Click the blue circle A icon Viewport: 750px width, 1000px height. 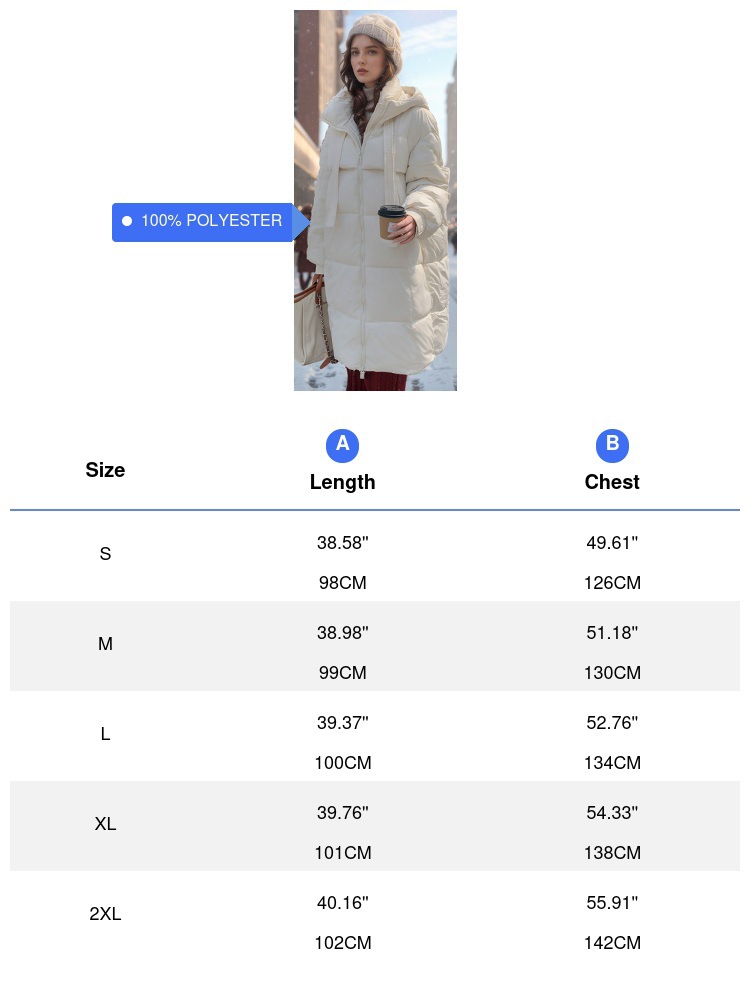click(x=342, y=445)
